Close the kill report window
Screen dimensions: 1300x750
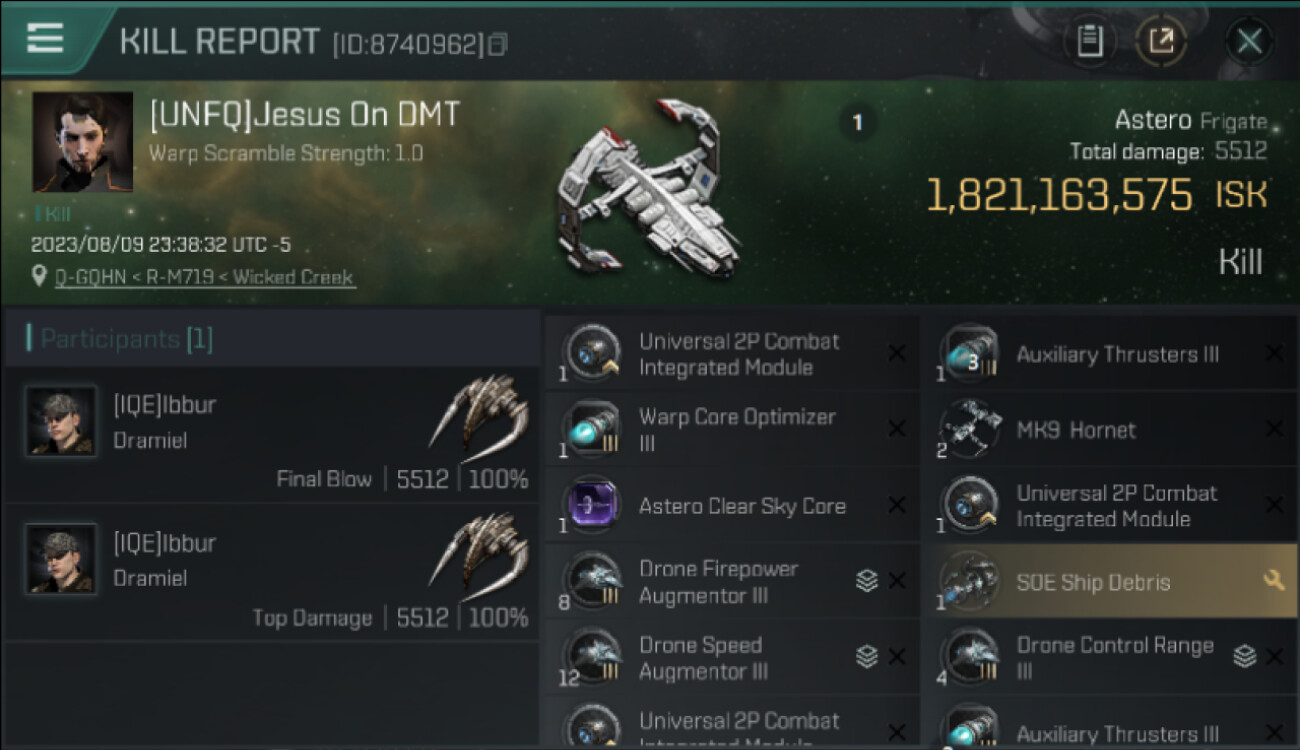[x=1249, y=41]
